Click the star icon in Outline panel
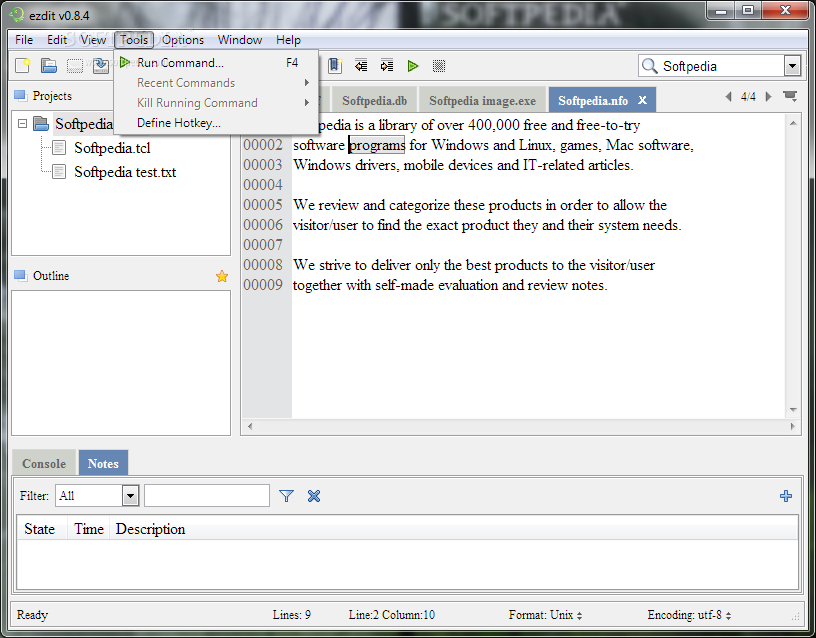 pos(222,276)
